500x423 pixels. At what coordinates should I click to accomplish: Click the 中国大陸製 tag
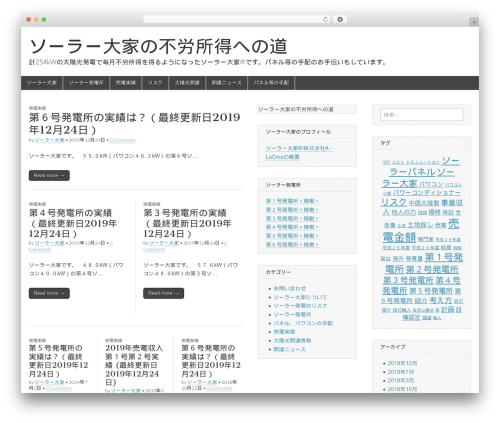[x=424, y=203]
